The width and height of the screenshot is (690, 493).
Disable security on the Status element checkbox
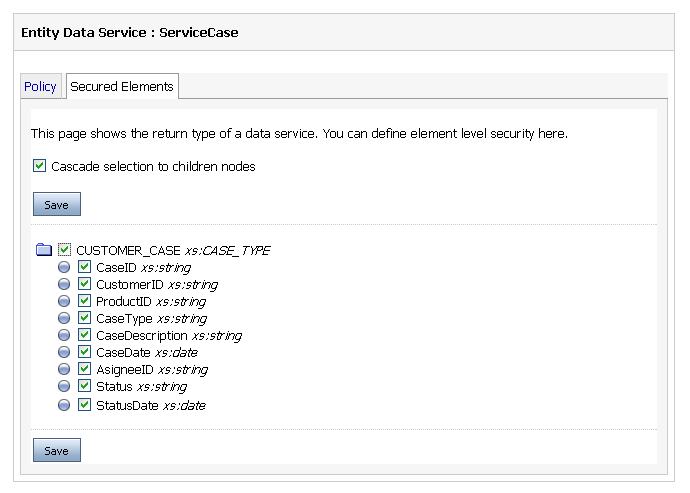pyautogui.click(x=85, y=387)
